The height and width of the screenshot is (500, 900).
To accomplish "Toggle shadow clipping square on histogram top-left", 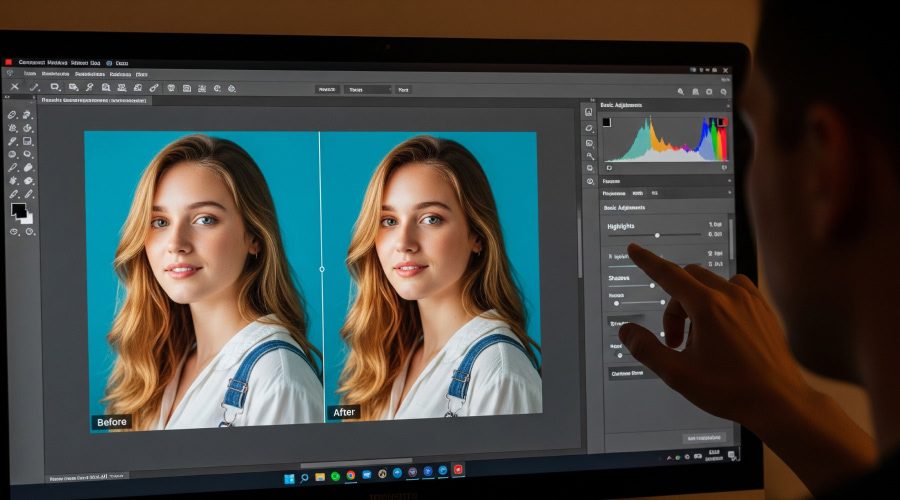I will pos(607,122).
